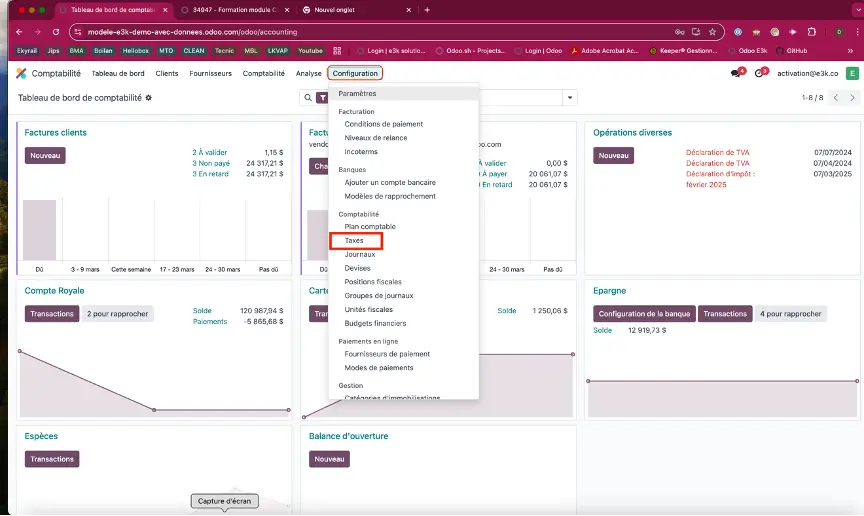Click the browser reload icon

coord(55,31)
